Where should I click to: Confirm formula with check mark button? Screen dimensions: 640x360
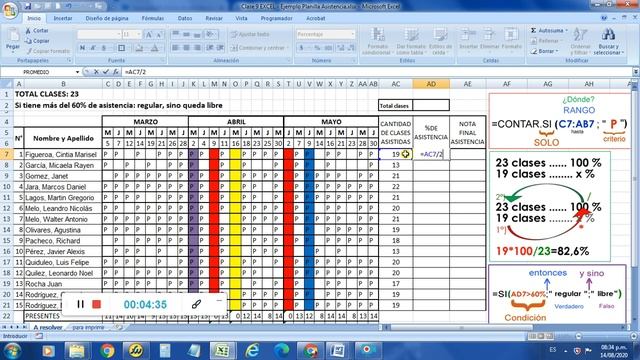(x=106, y=72)
